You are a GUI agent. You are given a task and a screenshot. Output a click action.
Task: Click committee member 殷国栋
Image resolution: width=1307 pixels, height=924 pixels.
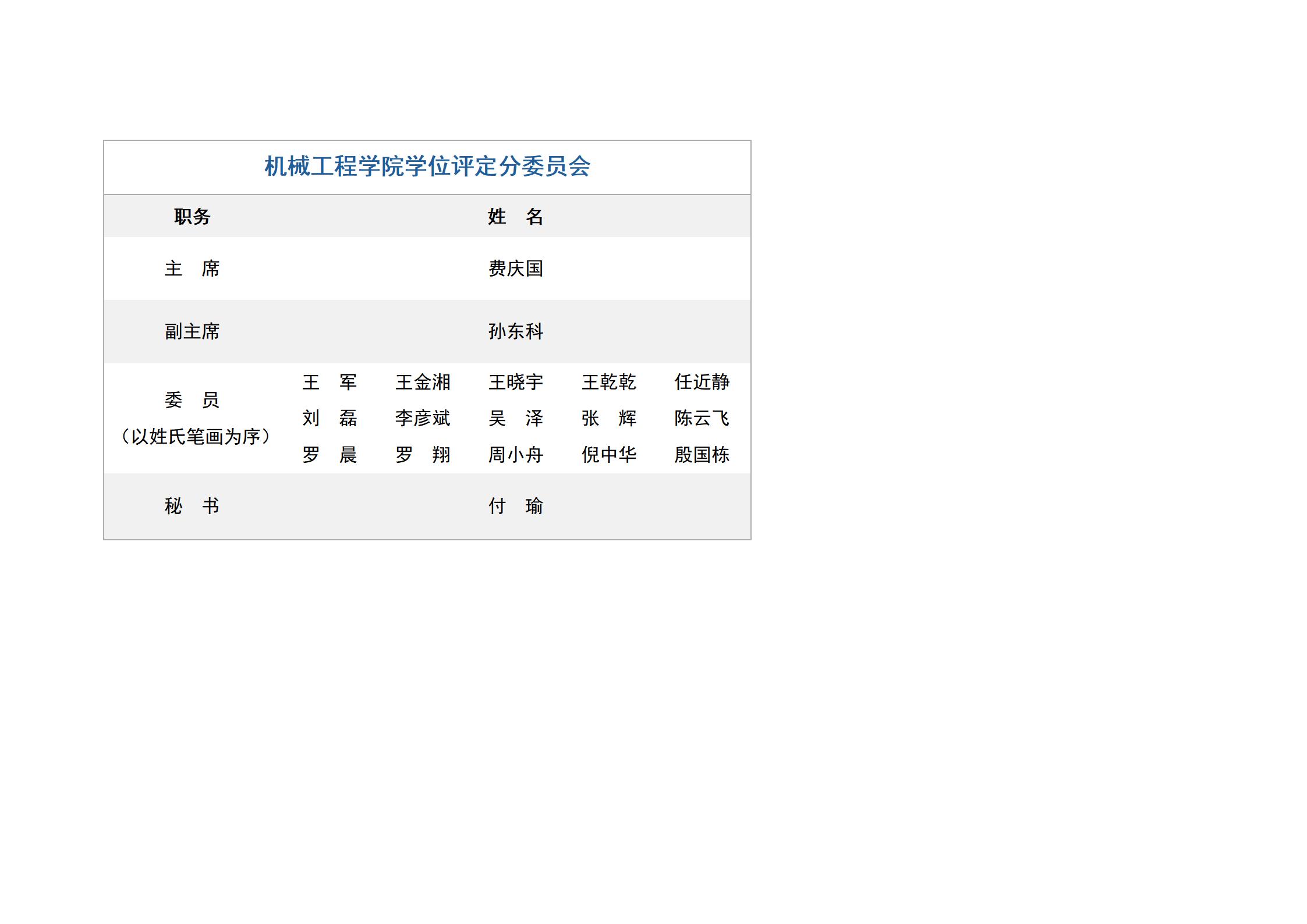point(702,454)
